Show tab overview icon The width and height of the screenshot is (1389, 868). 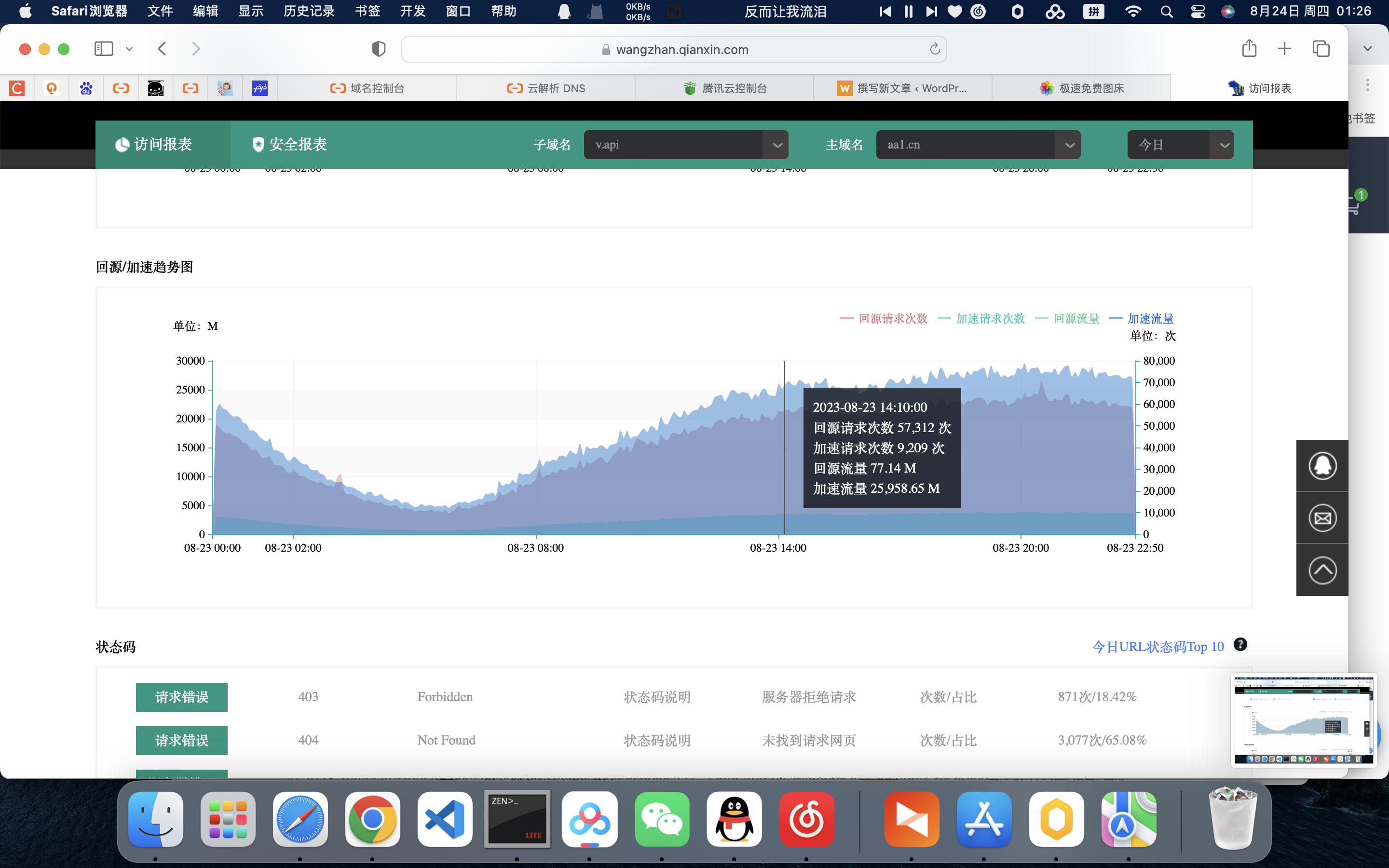coord(1321,49)
